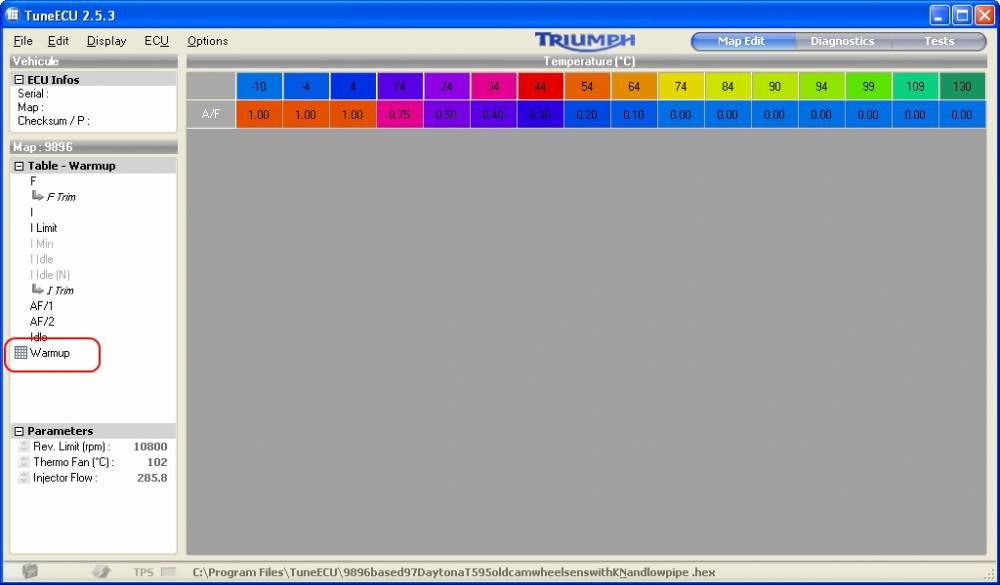Select the 0.30 cell under 44 °C
This screenshot has width=1000, height=585.
click(x=540, y=115)
